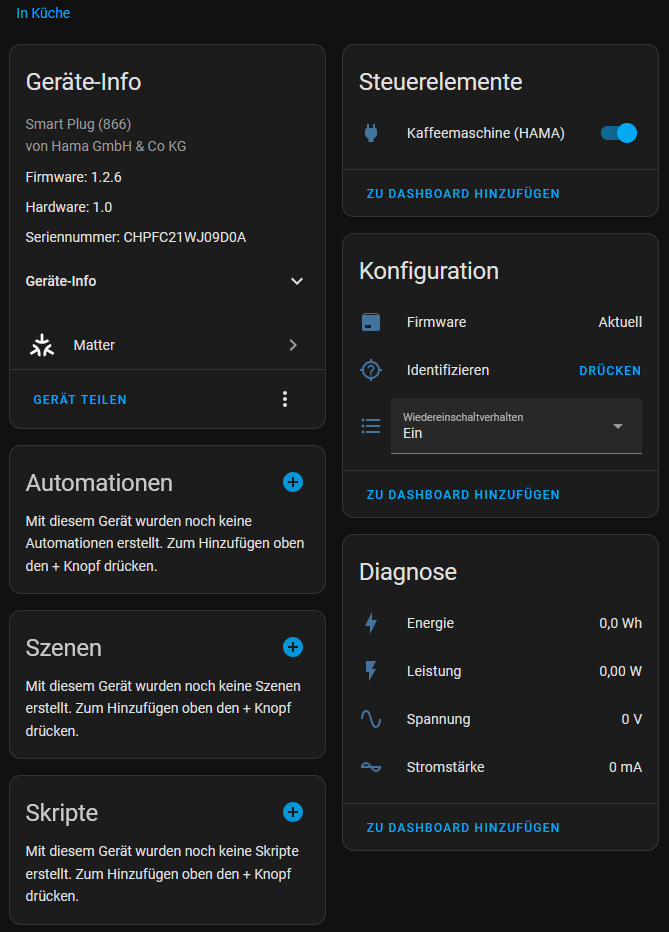Toggle the Kaffeemaschine (HAMA) switch off
The width and height of the screenshot is (669, 932).
tap(618, 133)
